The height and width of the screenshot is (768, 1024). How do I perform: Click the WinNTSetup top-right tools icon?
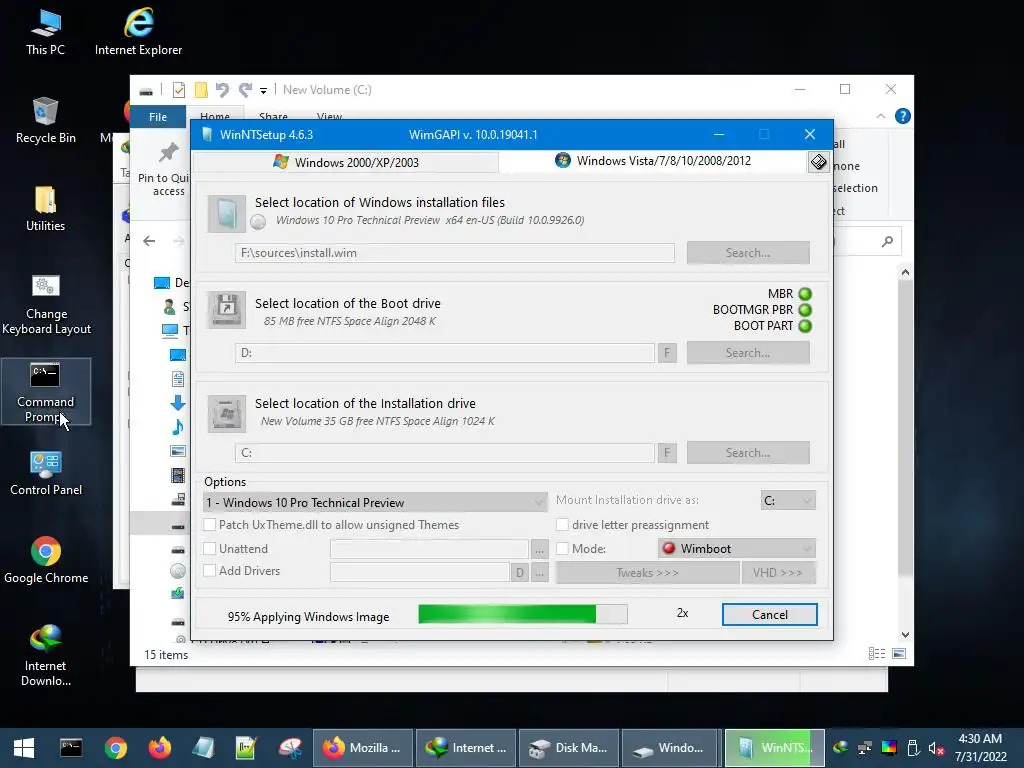tap(818, 162)
